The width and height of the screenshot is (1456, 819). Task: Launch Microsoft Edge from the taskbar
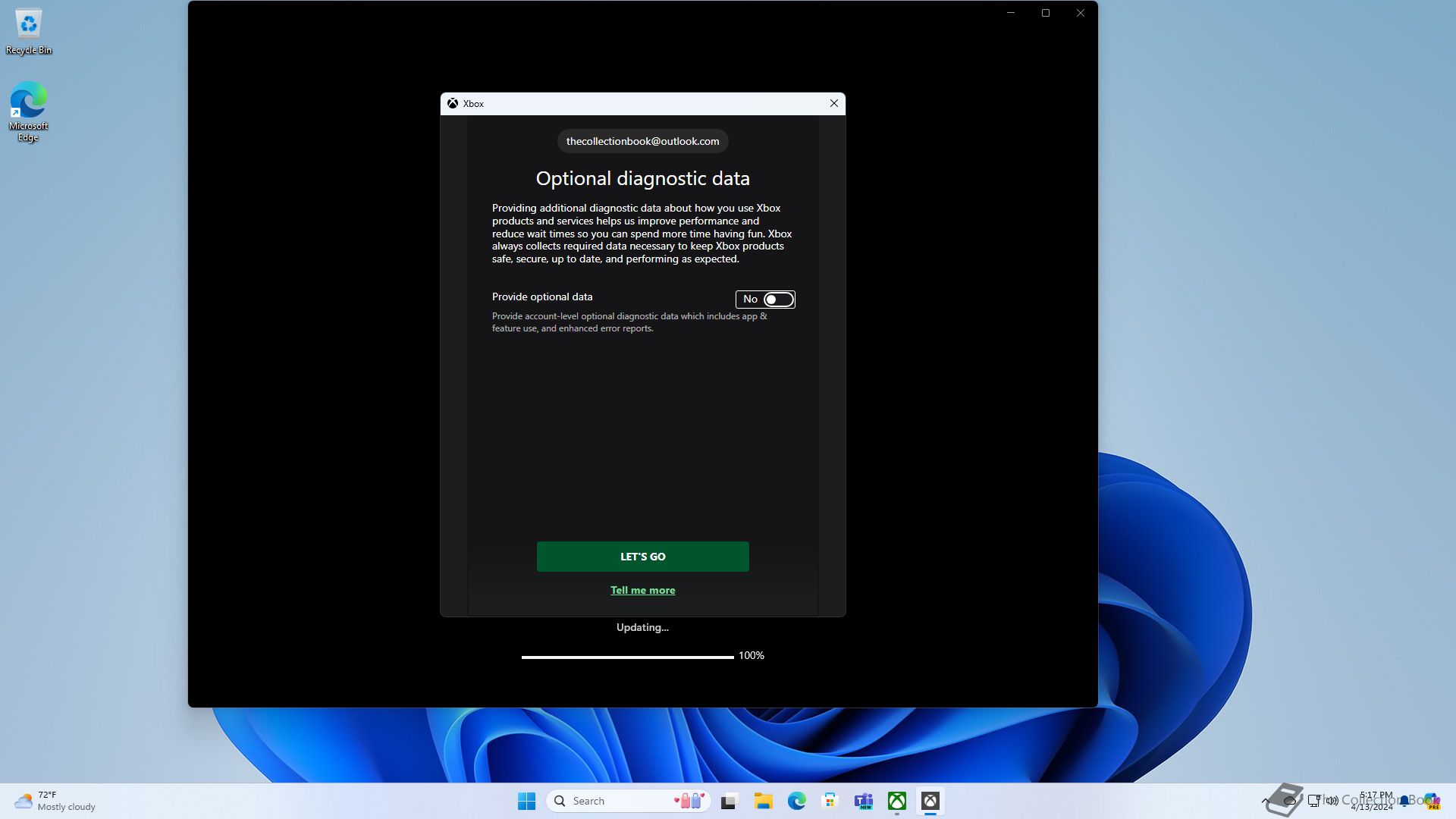coord(796,801)
